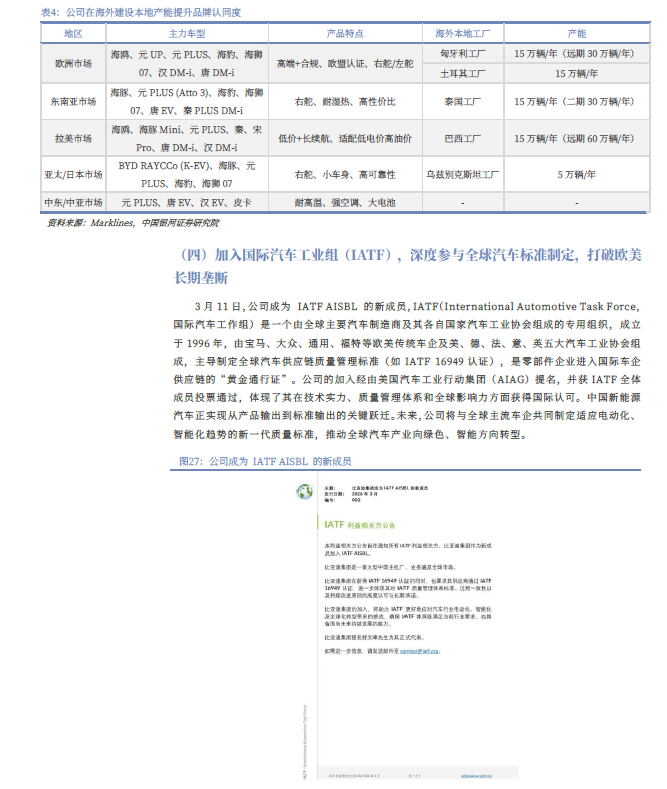Click the 高端+合规 features cell
Image resolution: width=667 pixels, height=789 pixels.
345,63
